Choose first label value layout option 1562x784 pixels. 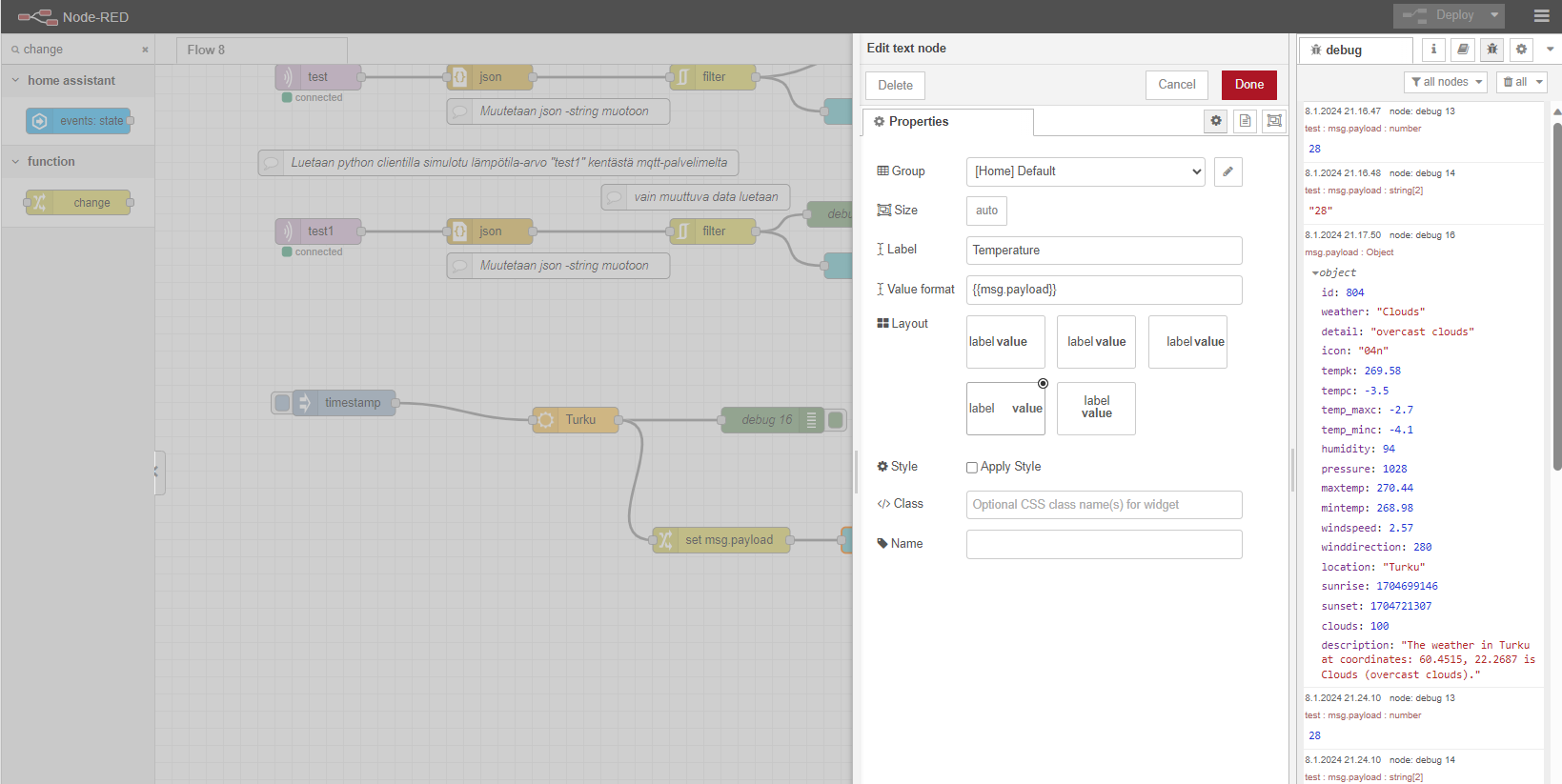point(1005,342)
